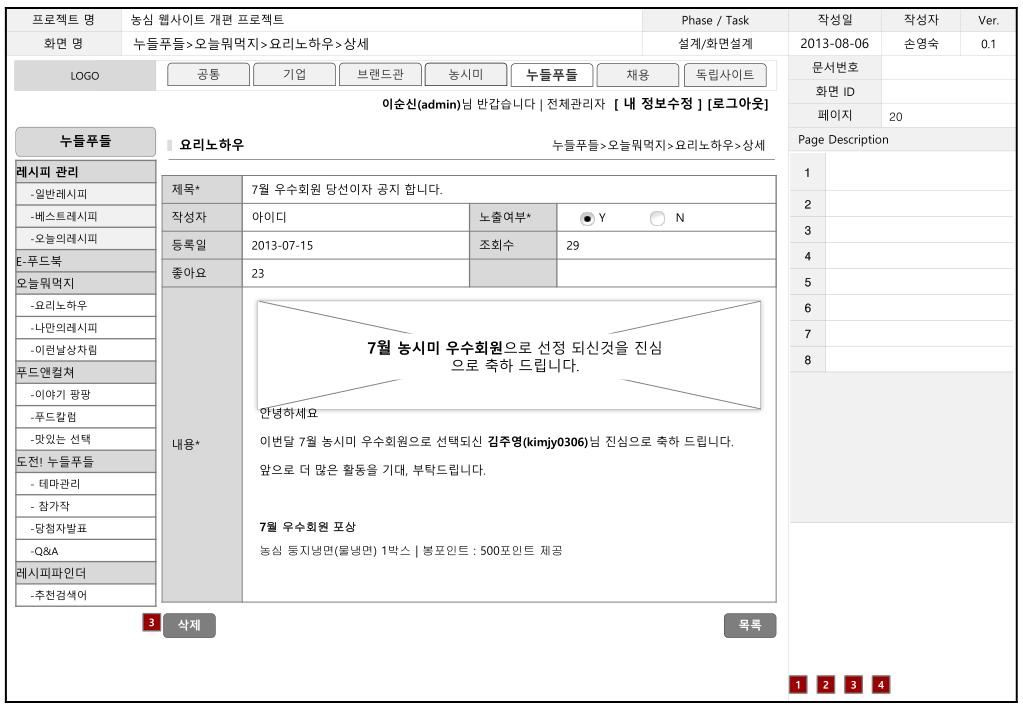Click the 누들푸들 sidebar header button
Image resolution: width=1023 pixels, height=708 pixels.
tap(85, 141)
